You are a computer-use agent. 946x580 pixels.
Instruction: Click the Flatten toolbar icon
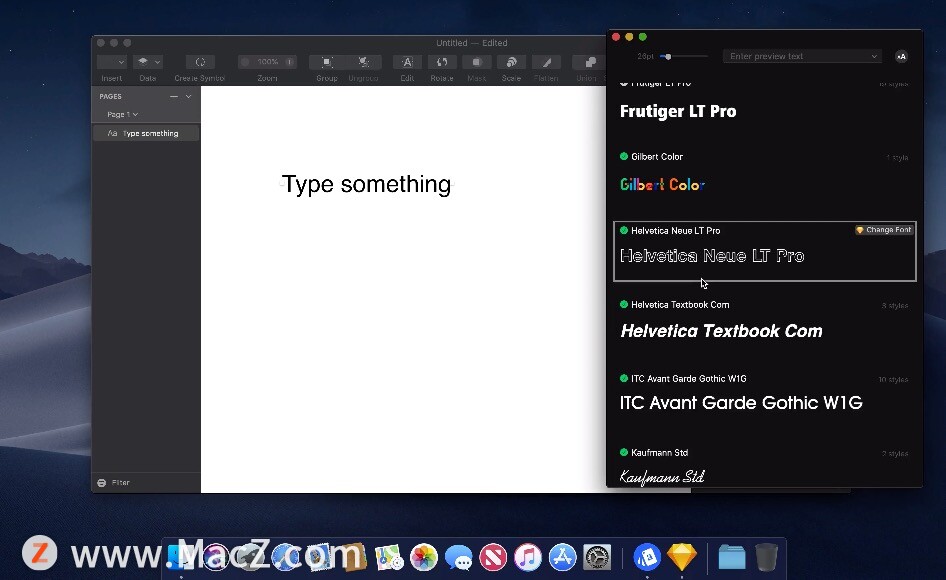(546, 62)
